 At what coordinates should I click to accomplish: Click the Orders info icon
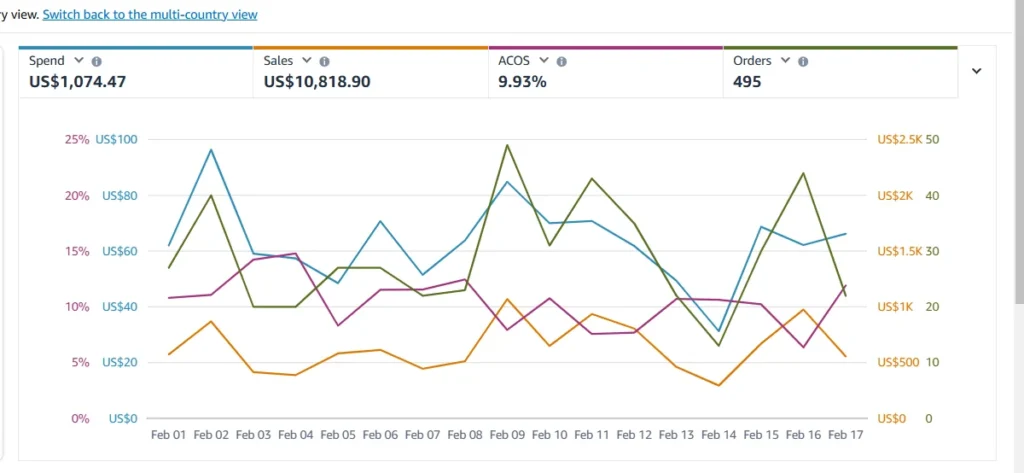(x=804, y=61)
